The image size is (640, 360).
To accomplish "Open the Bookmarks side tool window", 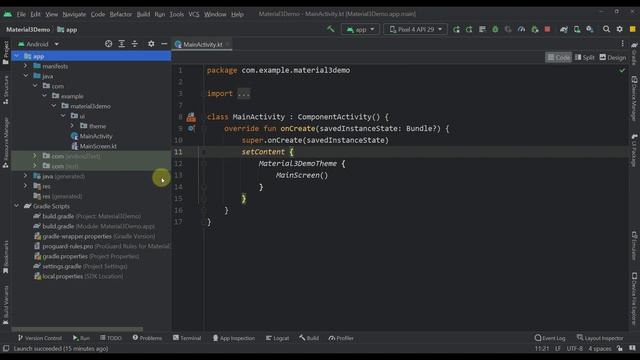I will click(6, 257).
